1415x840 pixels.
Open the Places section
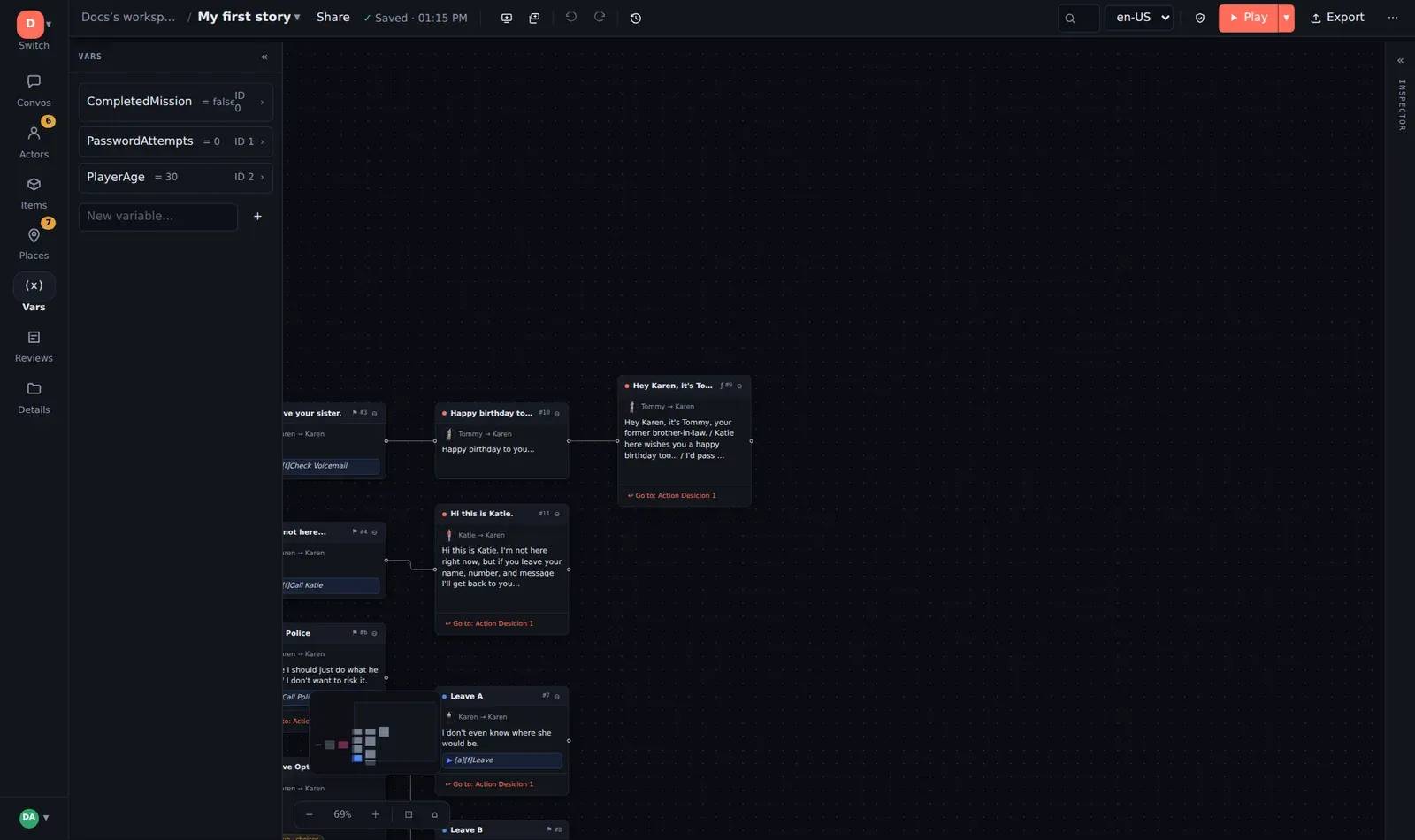tap(34, 243)
